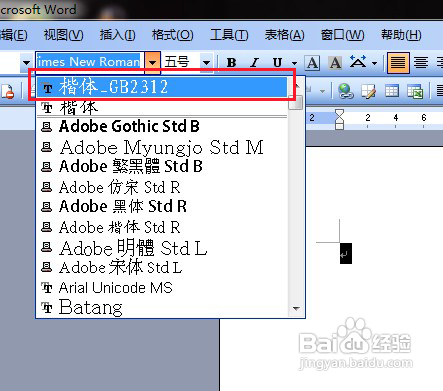Choose Adobe 宋体 Std L font
This screenshot has width=443, height=391.
(162, 267)
